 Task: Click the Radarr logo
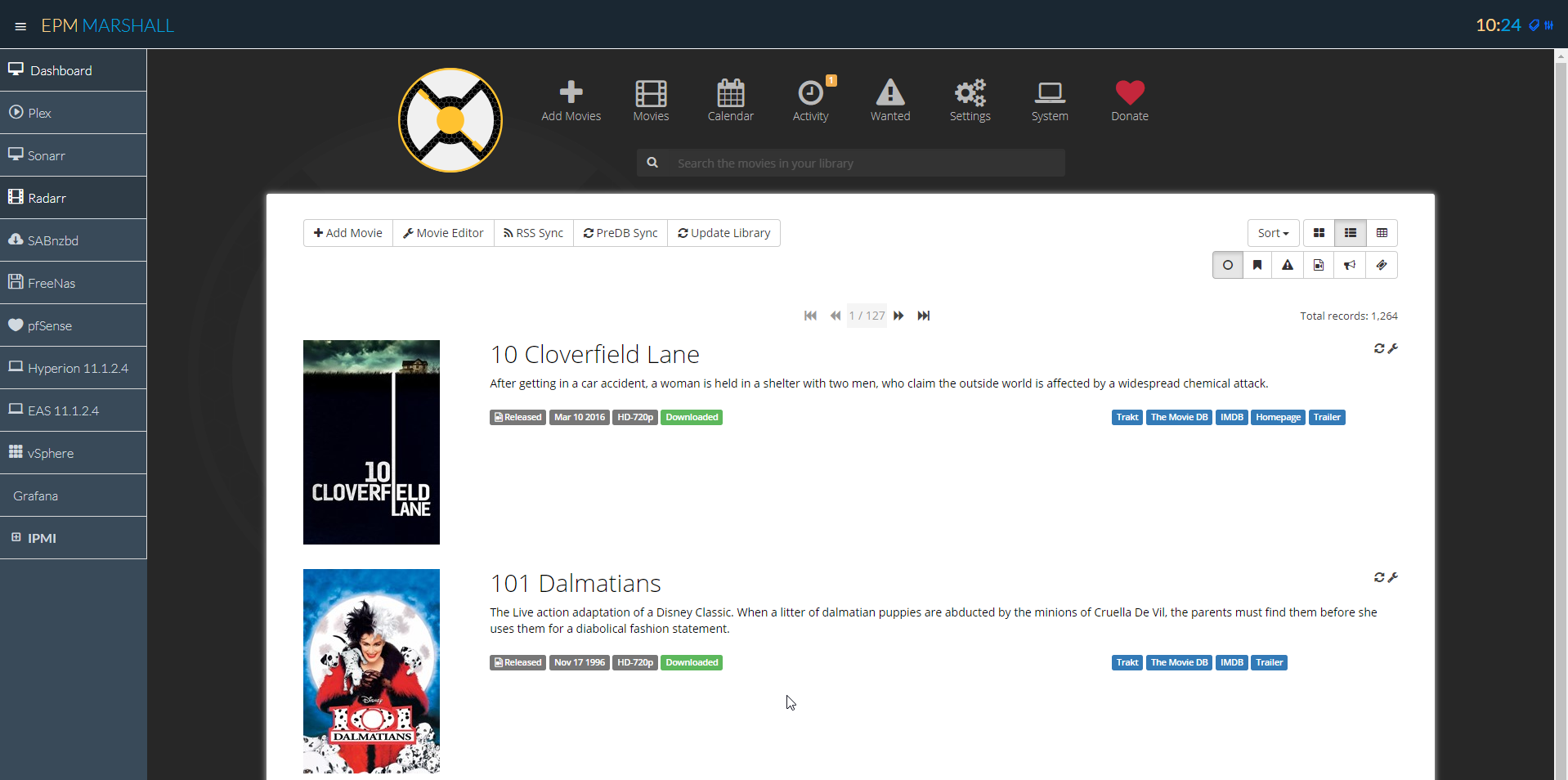(450, 120)
